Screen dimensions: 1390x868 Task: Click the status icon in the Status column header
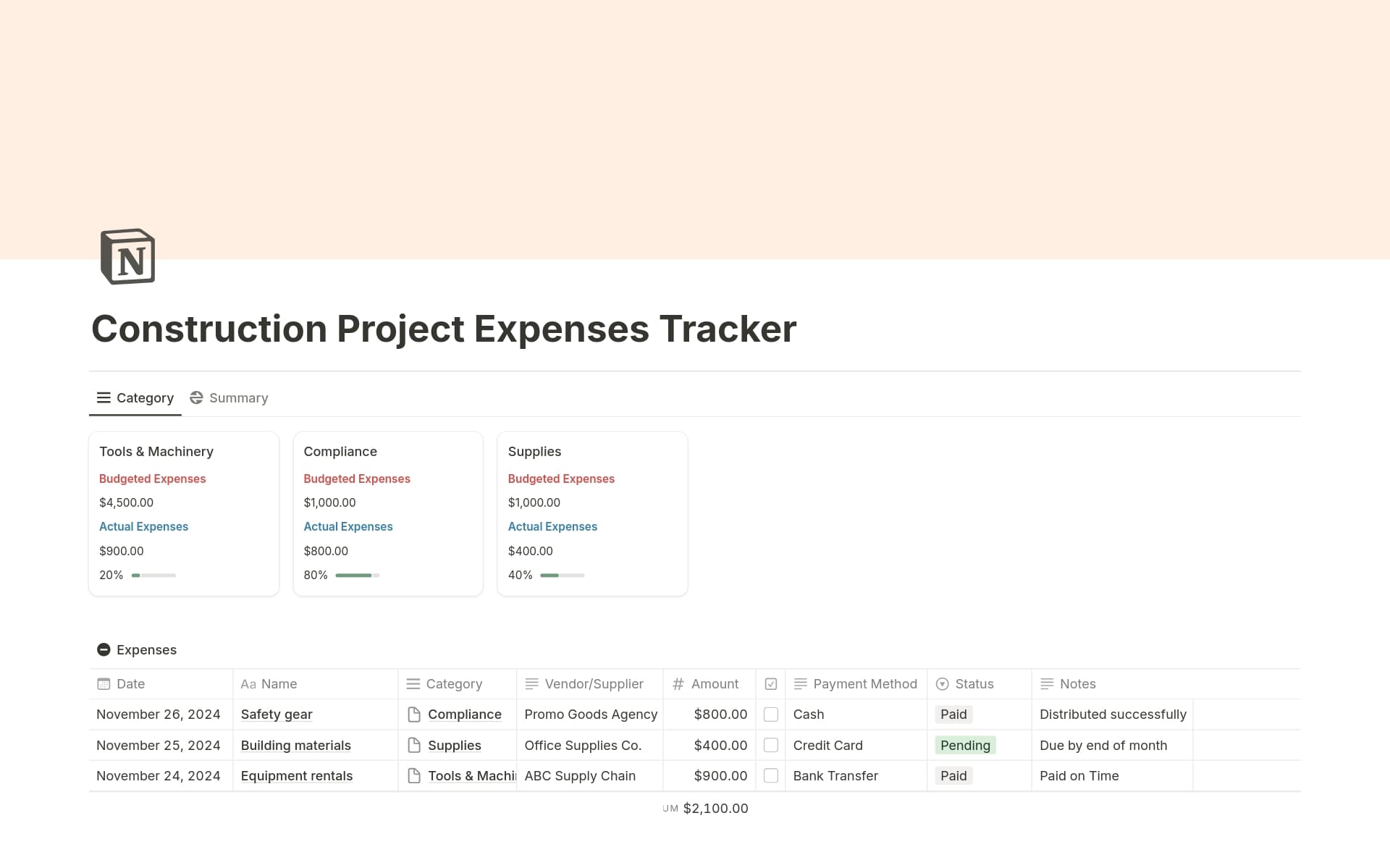coord(942,683)
